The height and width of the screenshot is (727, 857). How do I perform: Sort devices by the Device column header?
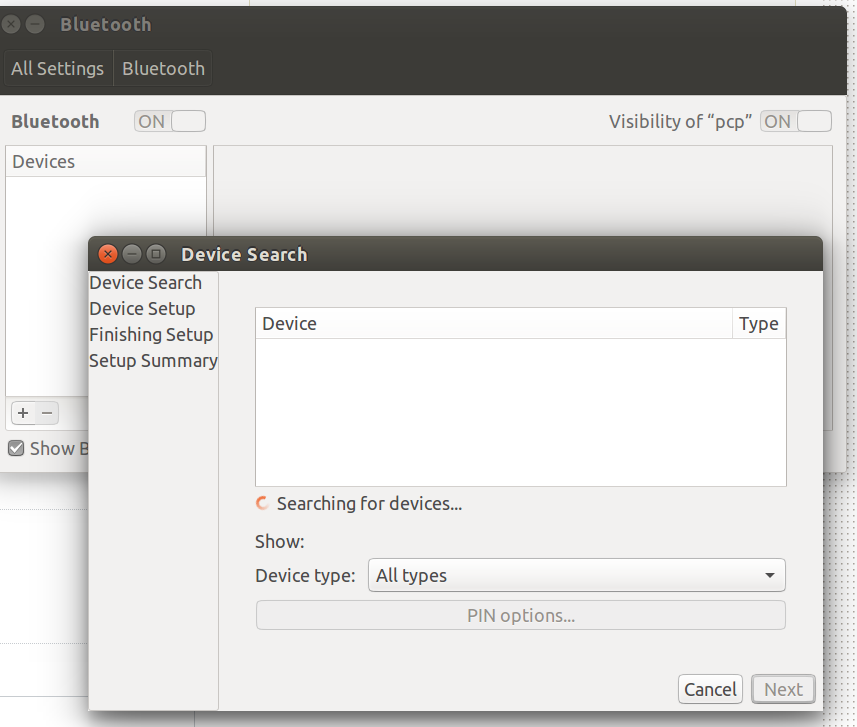tap(493, 324)
